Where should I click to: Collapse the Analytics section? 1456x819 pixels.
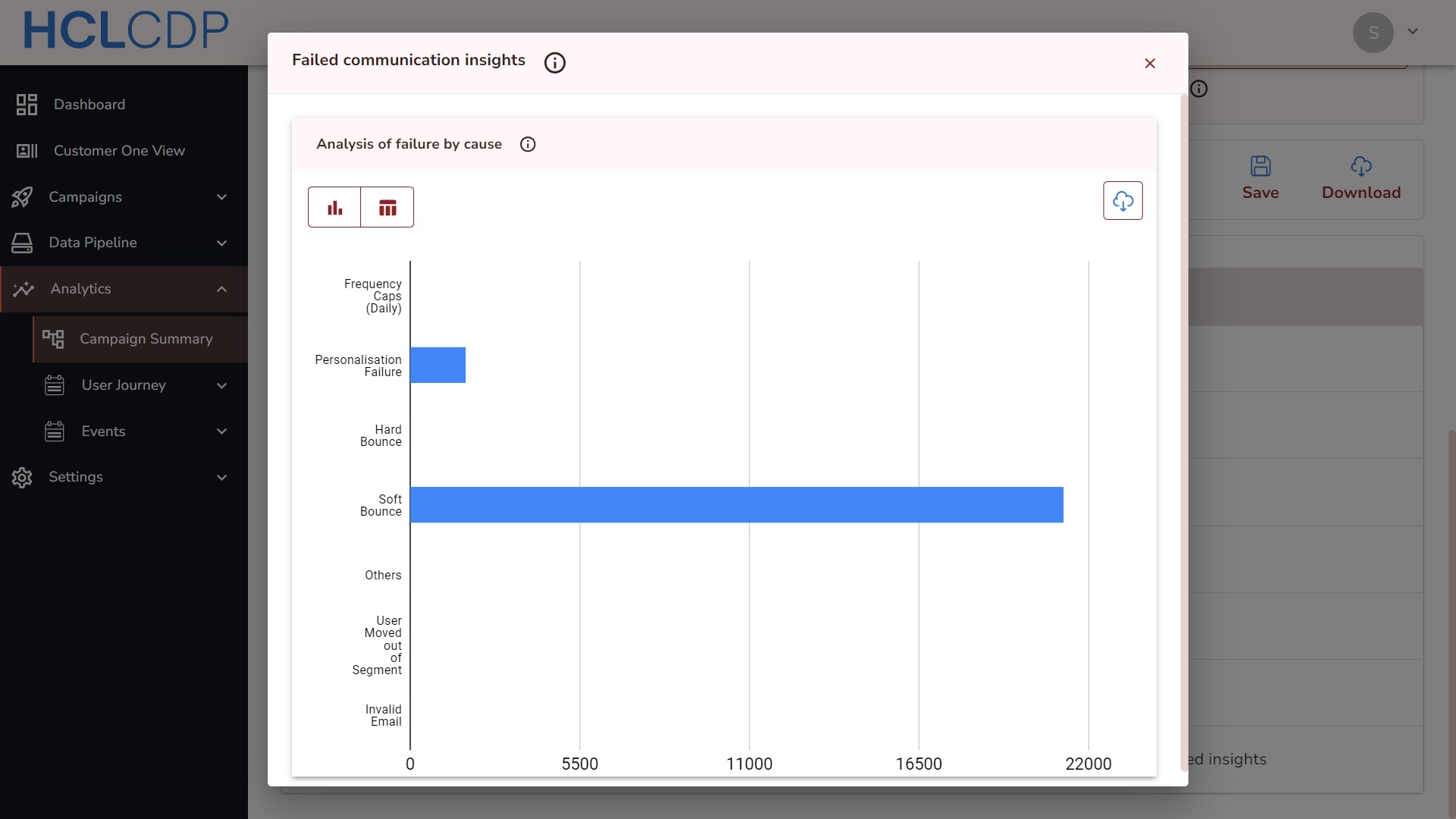pos(221,289)
